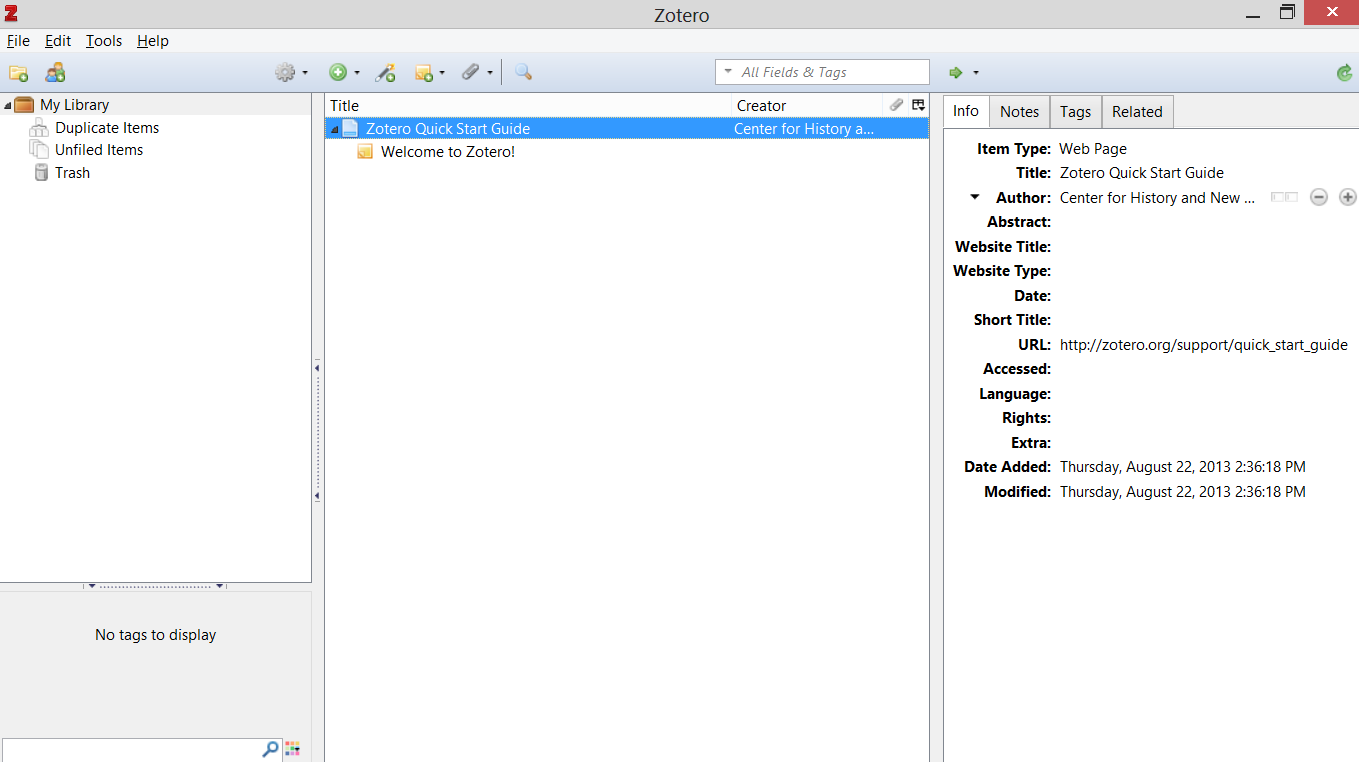Sort by the Title column header
The width and height of the screenshot is (1359, 762).
(528, 105)
